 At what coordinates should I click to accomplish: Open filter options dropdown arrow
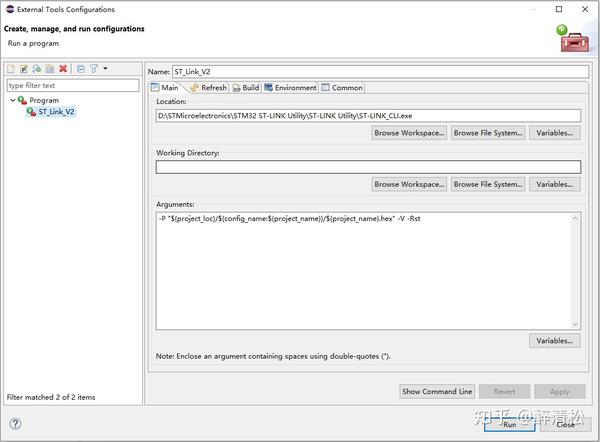tap(105, 69)
